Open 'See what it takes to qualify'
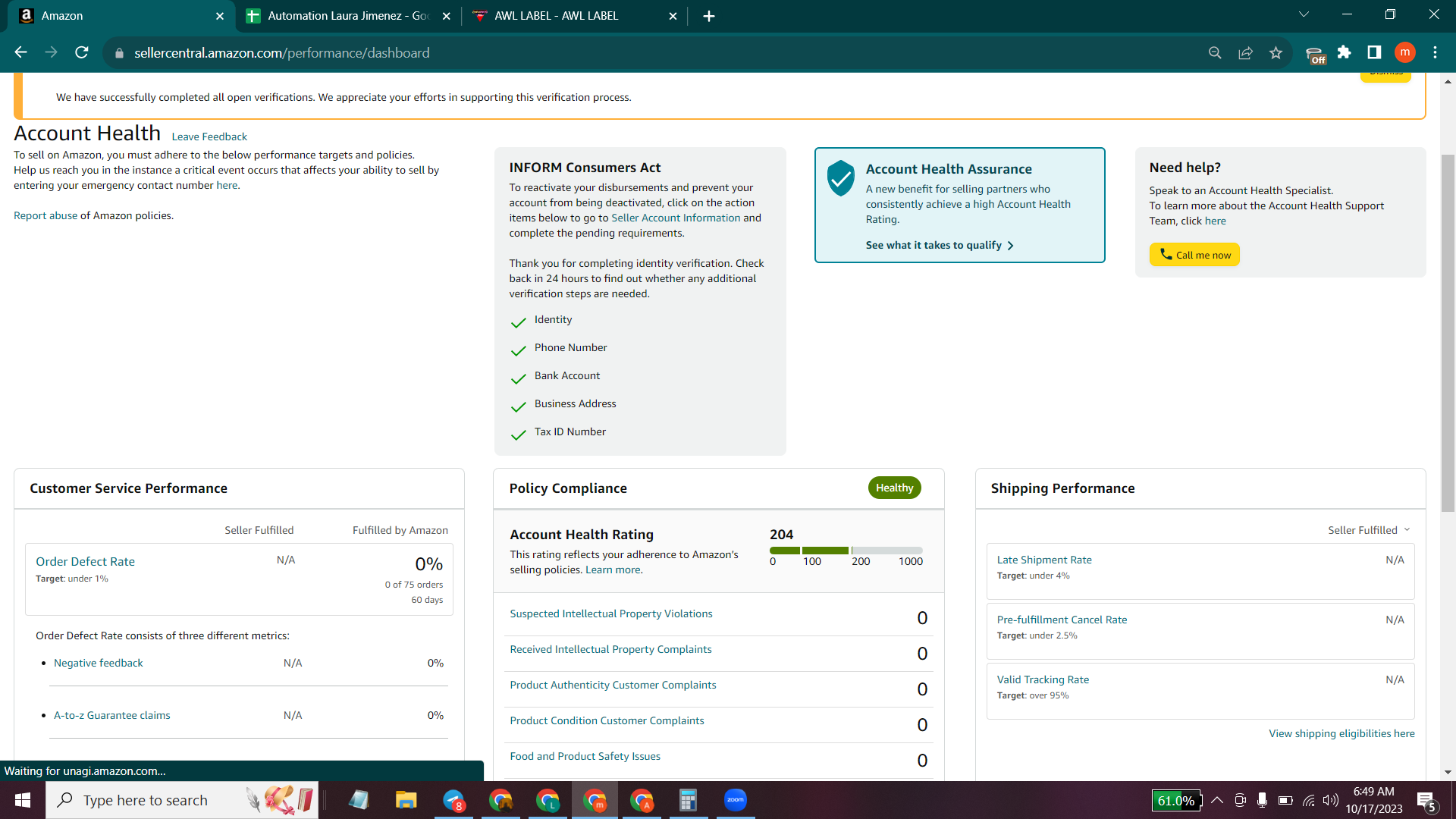The width and height of the screenshot is (1456, 819). coord(940,245)
